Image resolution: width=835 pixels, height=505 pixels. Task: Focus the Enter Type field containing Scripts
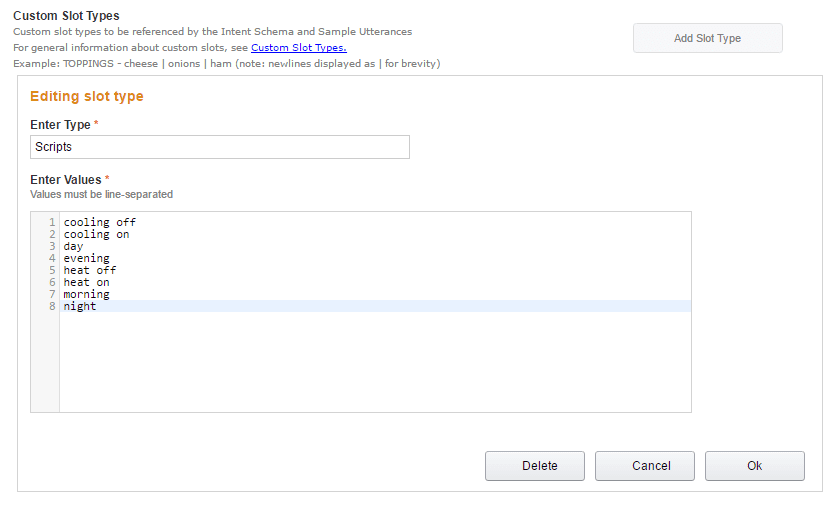(x=220, y=147)
